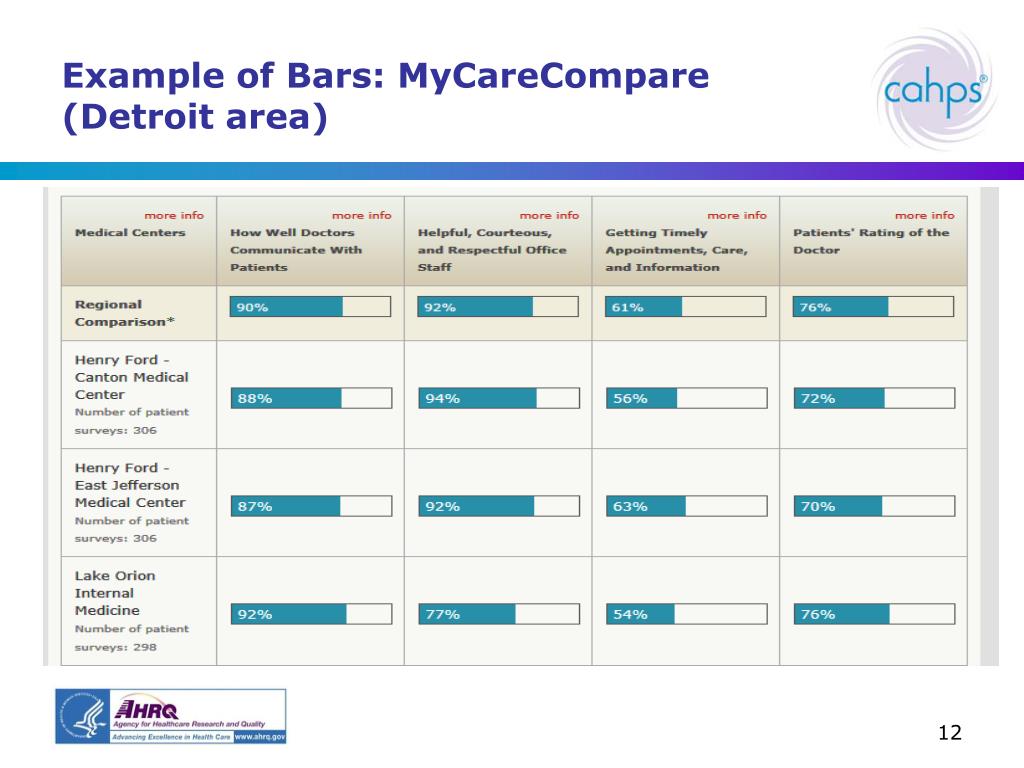Click Lake Orion 54% timely appointments bar
The image size is (1024, 768).
click(686, 614)
